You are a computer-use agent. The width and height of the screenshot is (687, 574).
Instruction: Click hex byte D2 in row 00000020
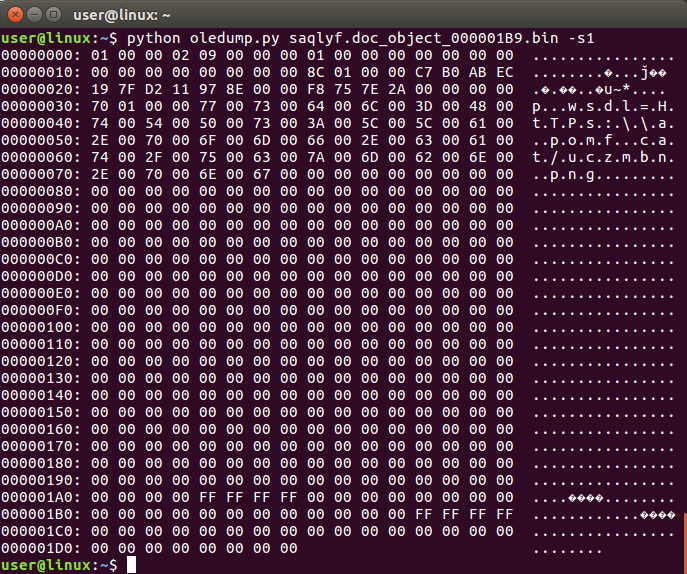(154, 89)
